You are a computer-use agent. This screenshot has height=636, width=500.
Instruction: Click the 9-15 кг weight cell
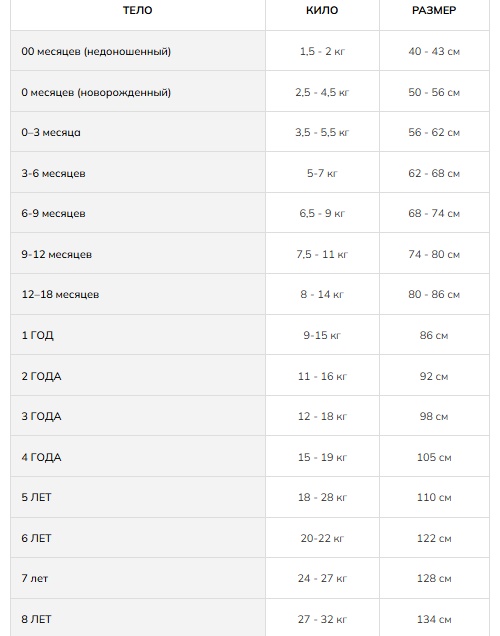point(322,335)
